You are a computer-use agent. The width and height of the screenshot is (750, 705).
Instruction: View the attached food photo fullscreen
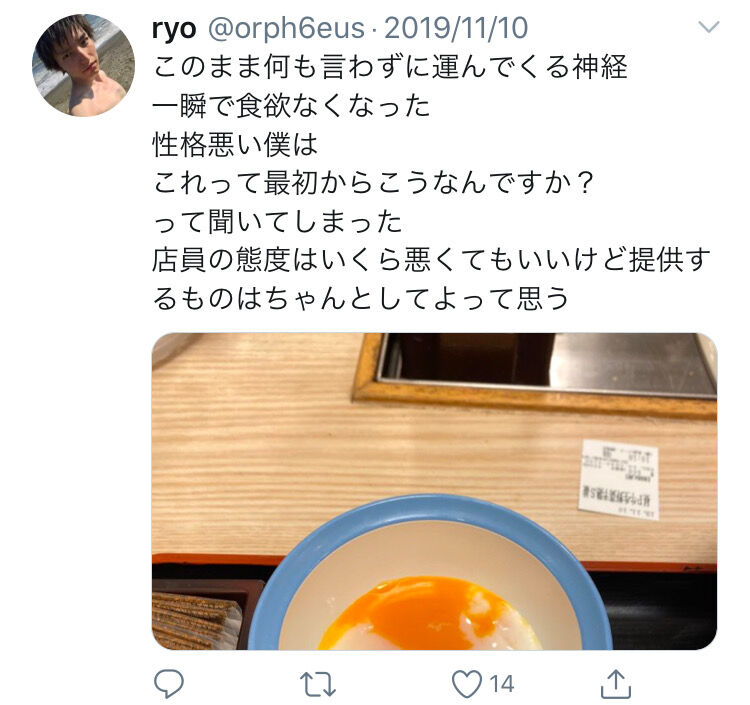coord(434,491)
